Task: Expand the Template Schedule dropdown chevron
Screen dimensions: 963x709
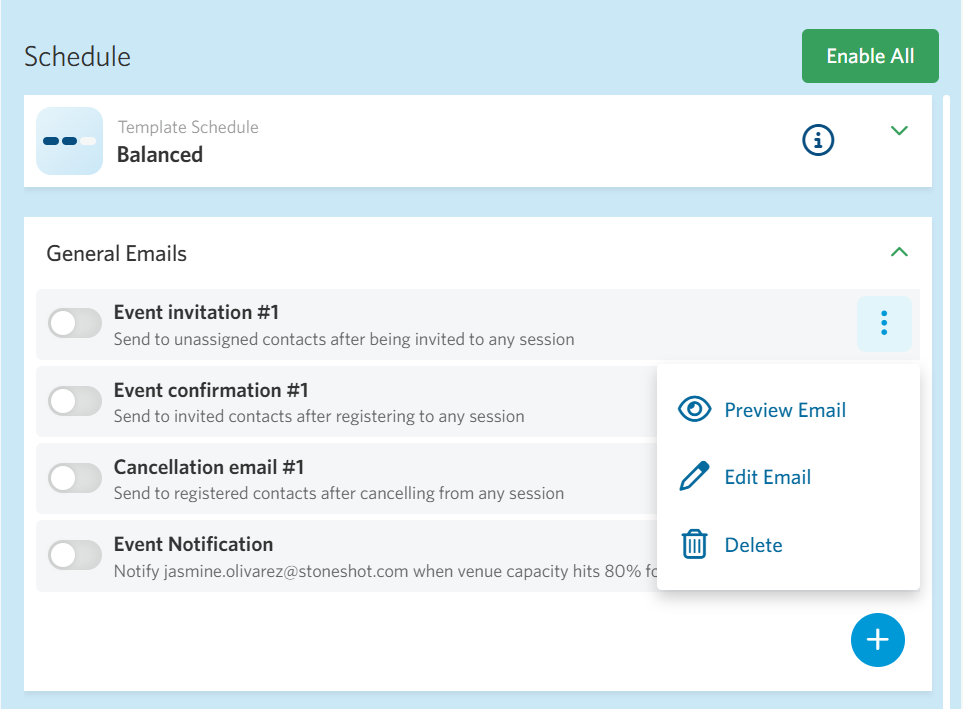Action: [899, 130]
